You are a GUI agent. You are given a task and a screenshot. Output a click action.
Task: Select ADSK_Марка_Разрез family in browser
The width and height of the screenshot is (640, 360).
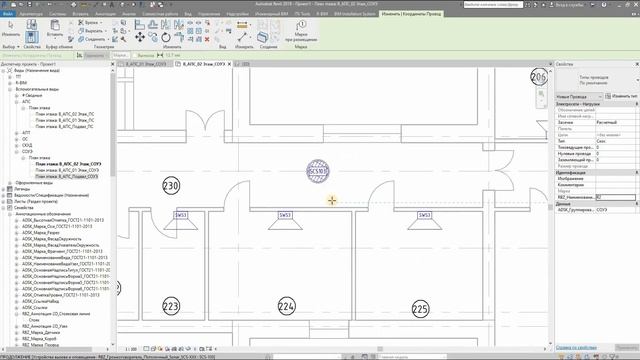41,233
